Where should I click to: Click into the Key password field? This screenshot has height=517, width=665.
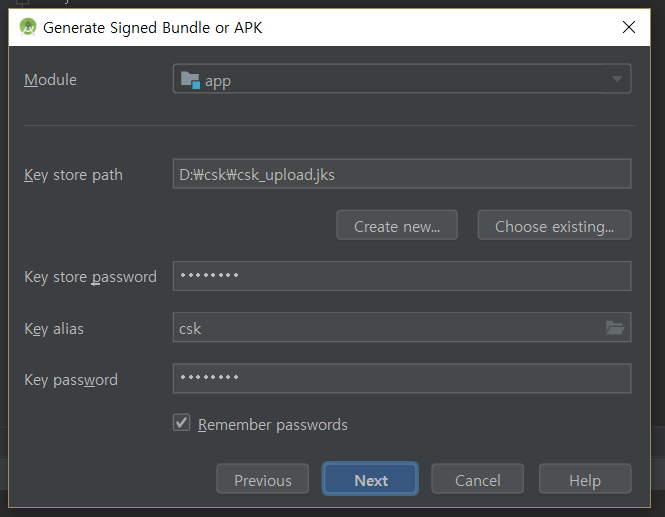[x=401, y=379]
